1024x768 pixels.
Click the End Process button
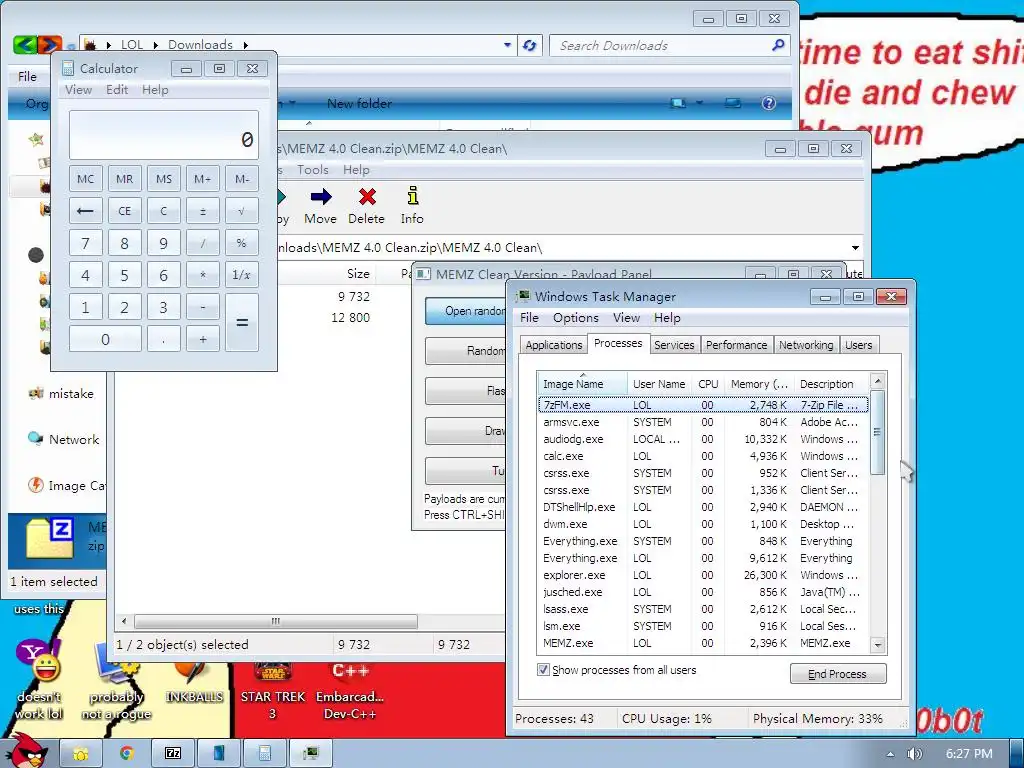pos(838,674)
